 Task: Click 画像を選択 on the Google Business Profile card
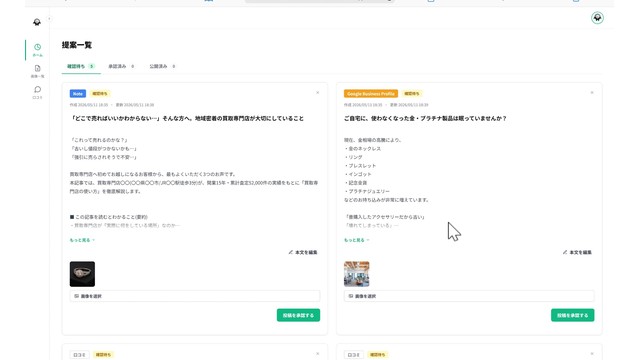click(x=469, y=296)
